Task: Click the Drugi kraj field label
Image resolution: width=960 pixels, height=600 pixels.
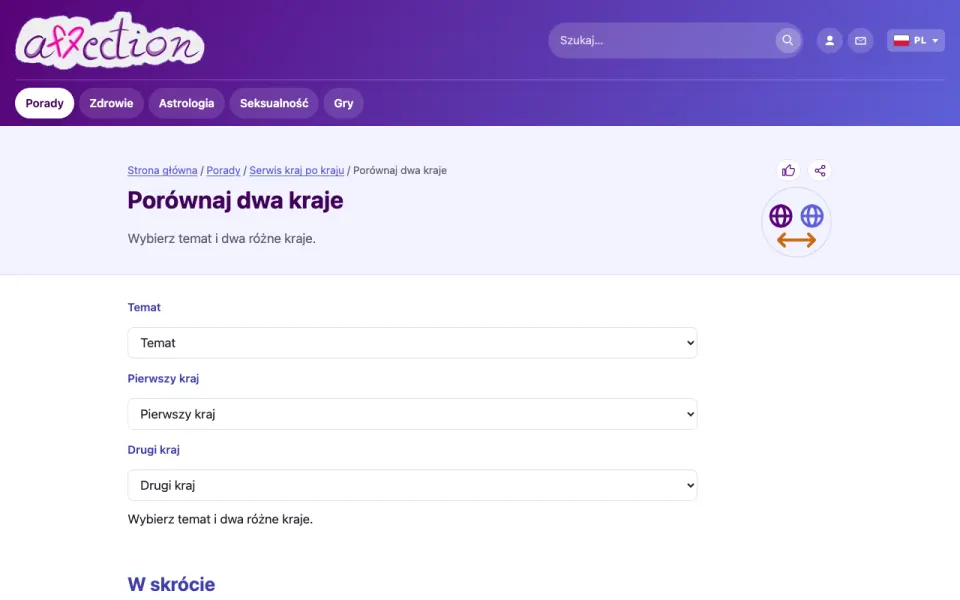Action: click(154, 449)
